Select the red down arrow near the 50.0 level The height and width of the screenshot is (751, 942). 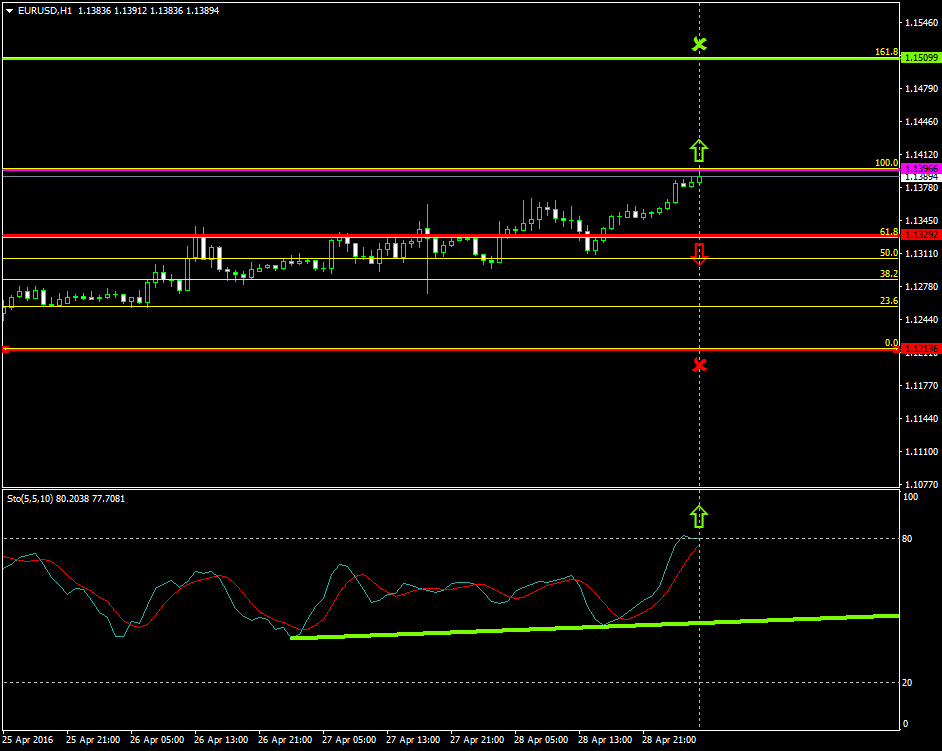(699, 254)
